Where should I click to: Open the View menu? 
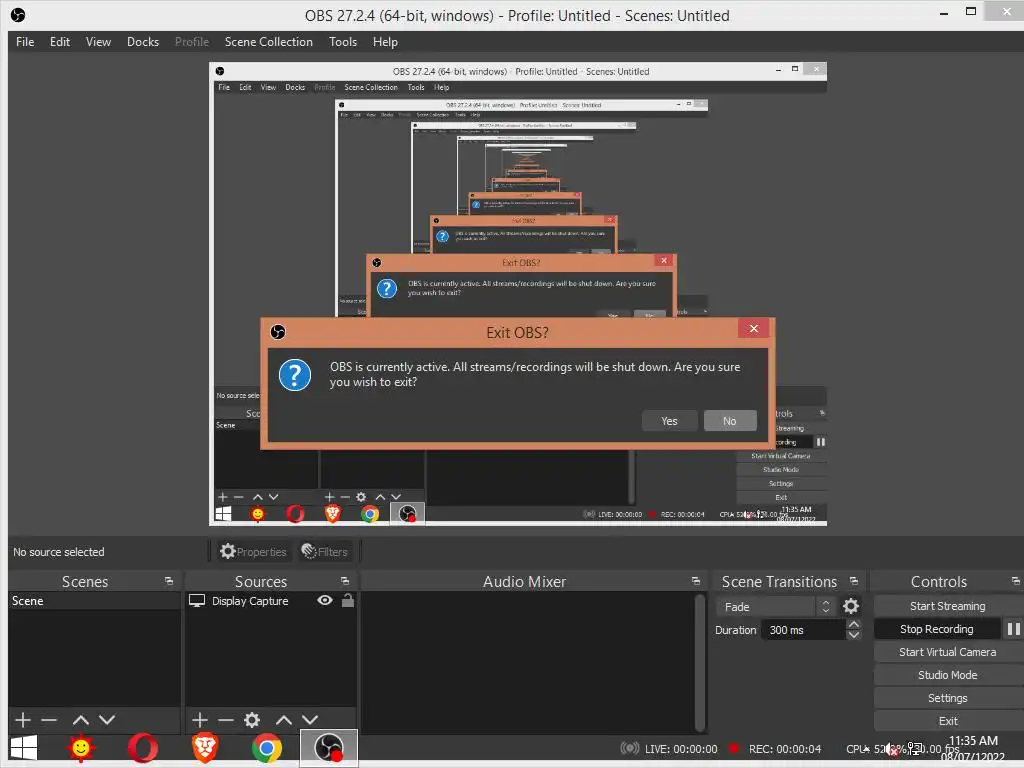pos(98,42)
